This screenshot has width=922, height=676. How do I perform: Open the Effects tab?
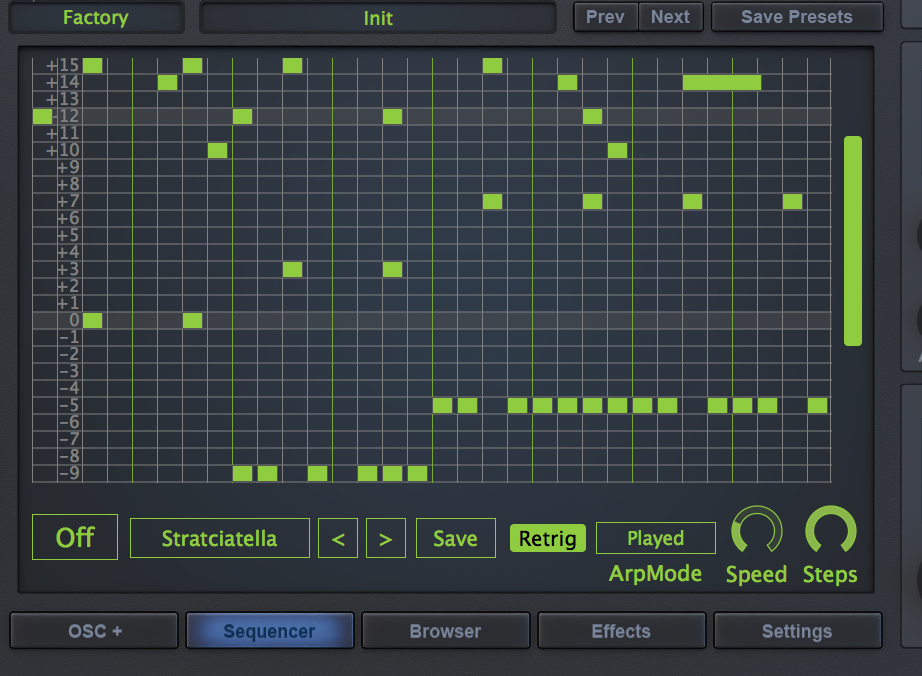pos(622,631)
